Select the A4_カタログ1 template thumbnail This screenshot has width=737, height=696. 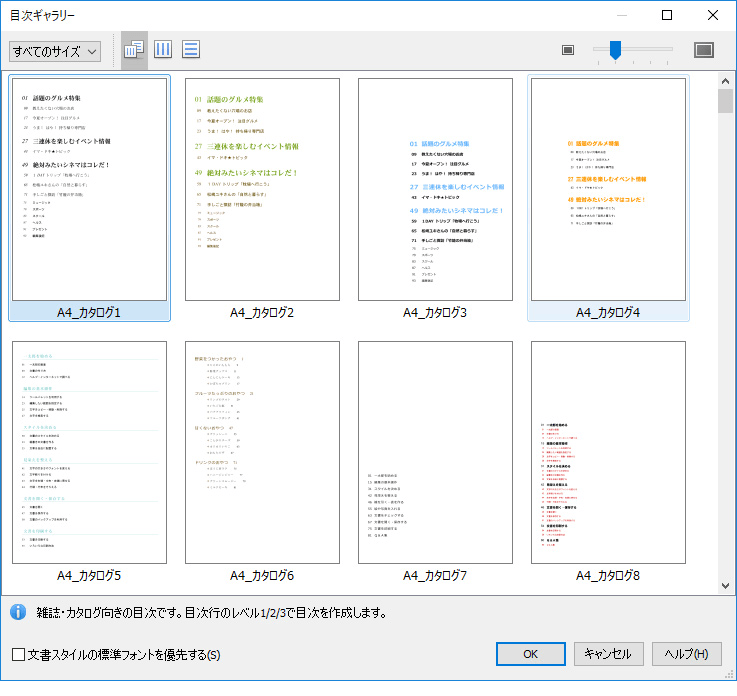coord(90,190)
